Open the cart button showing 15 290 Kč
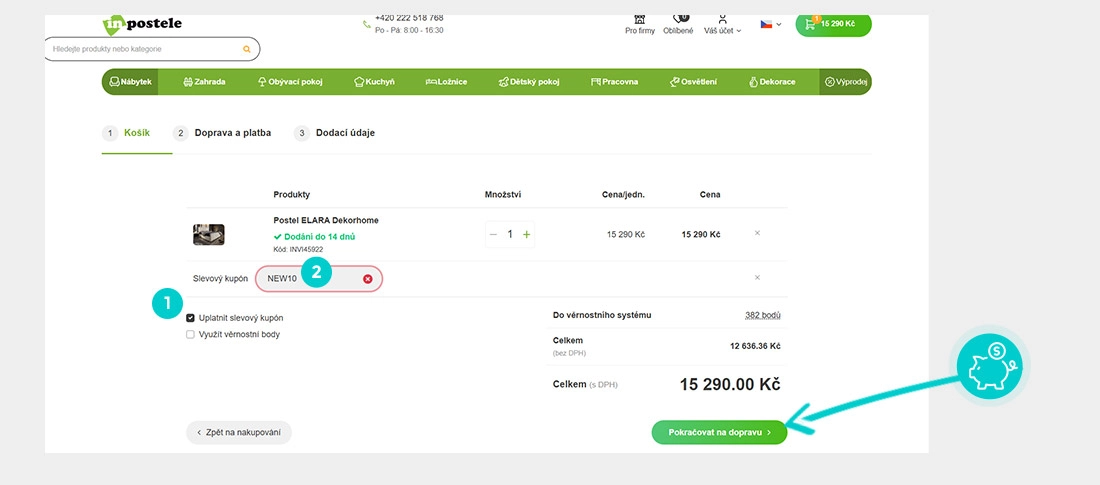Screen dimensions: 1100x485 point(833,24)
